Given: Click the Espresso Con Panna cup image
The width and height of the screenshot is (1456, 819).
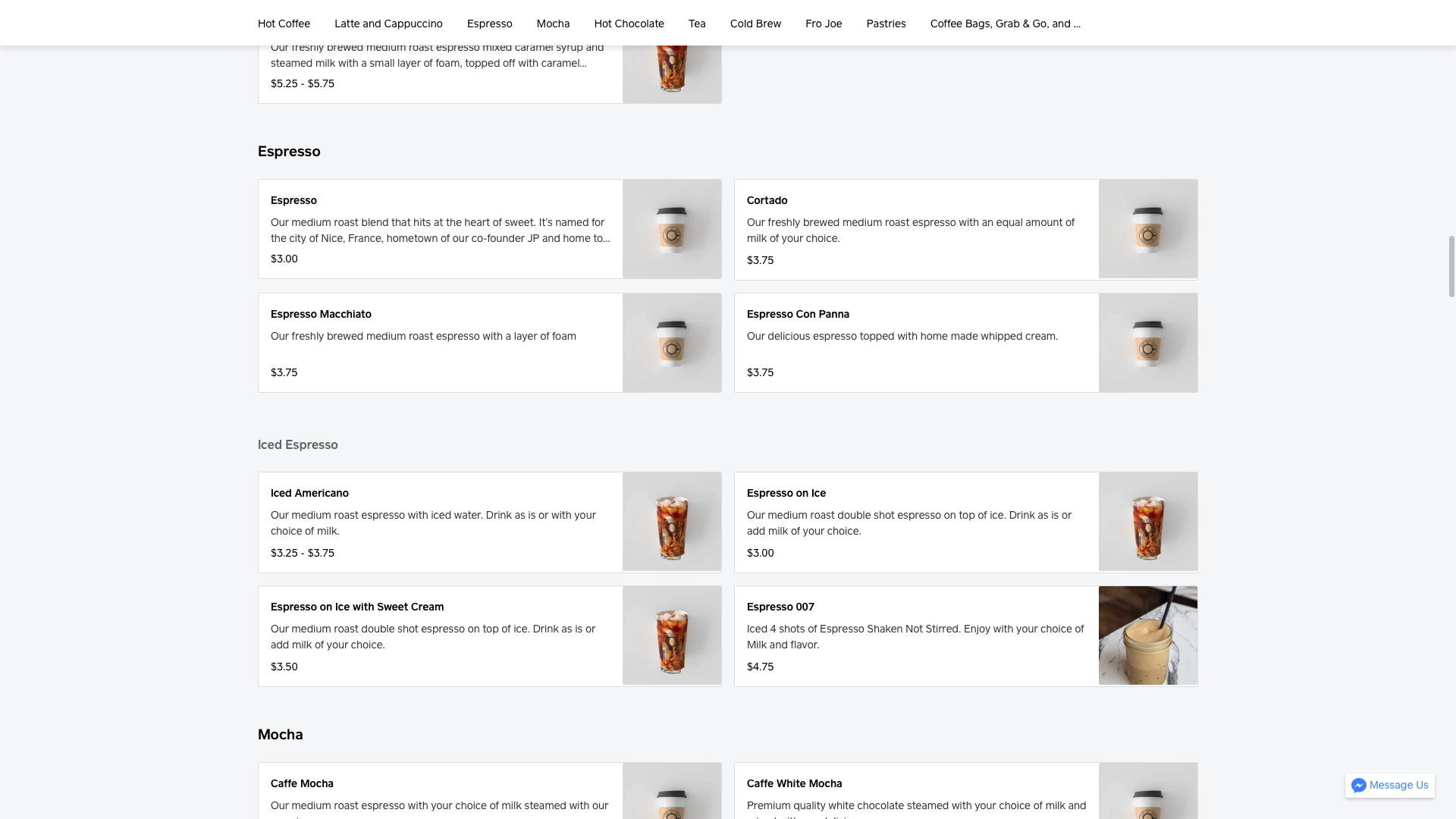Looking at the screenshot, I should (1147, 343).
